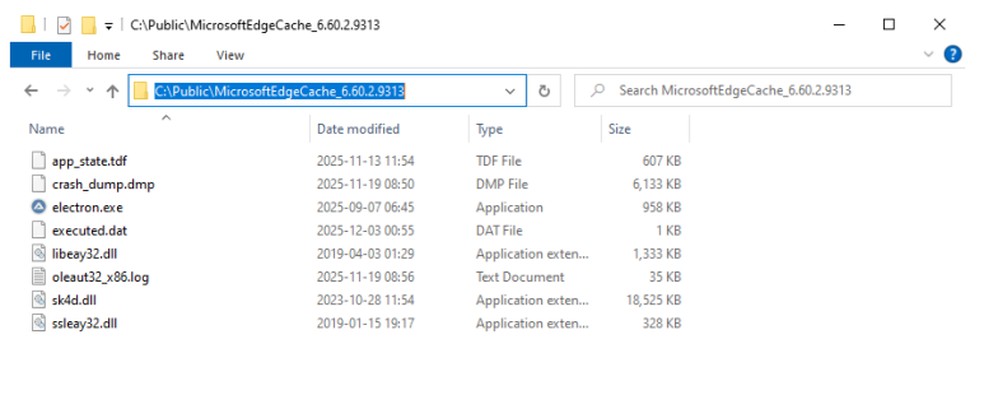The width and height of the screenshot is (984, 404).
Task: Click the date 2025-11-19 08:56
Action: click(x=365, y=277)
